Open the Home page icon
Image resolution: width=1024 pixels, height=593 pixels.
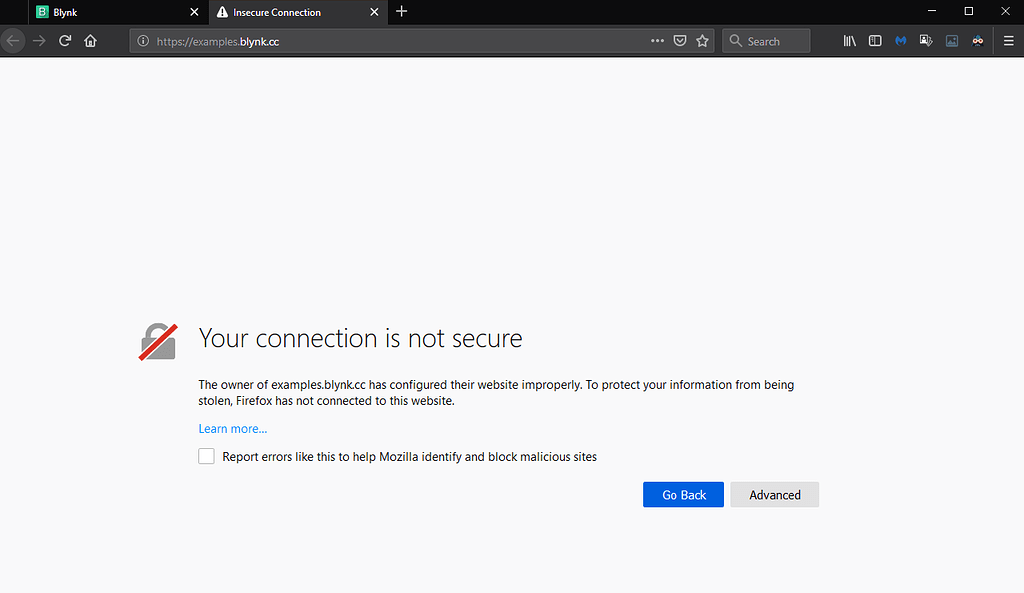90,40
